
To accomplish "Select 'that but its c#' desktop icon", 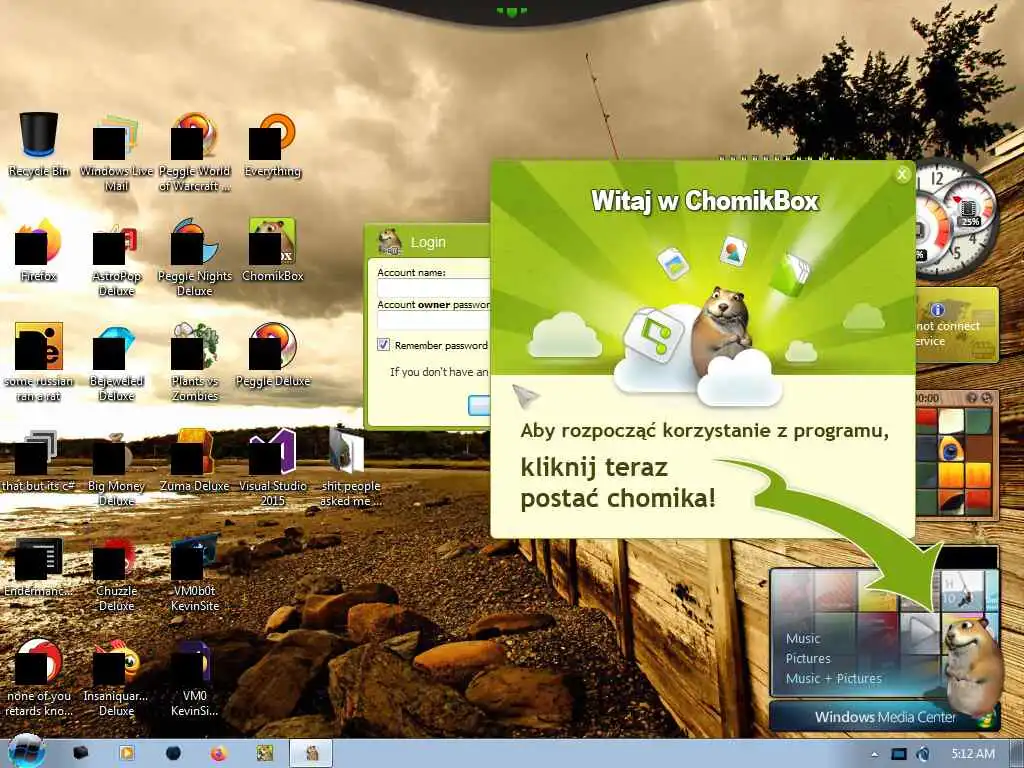I will 39,460.
